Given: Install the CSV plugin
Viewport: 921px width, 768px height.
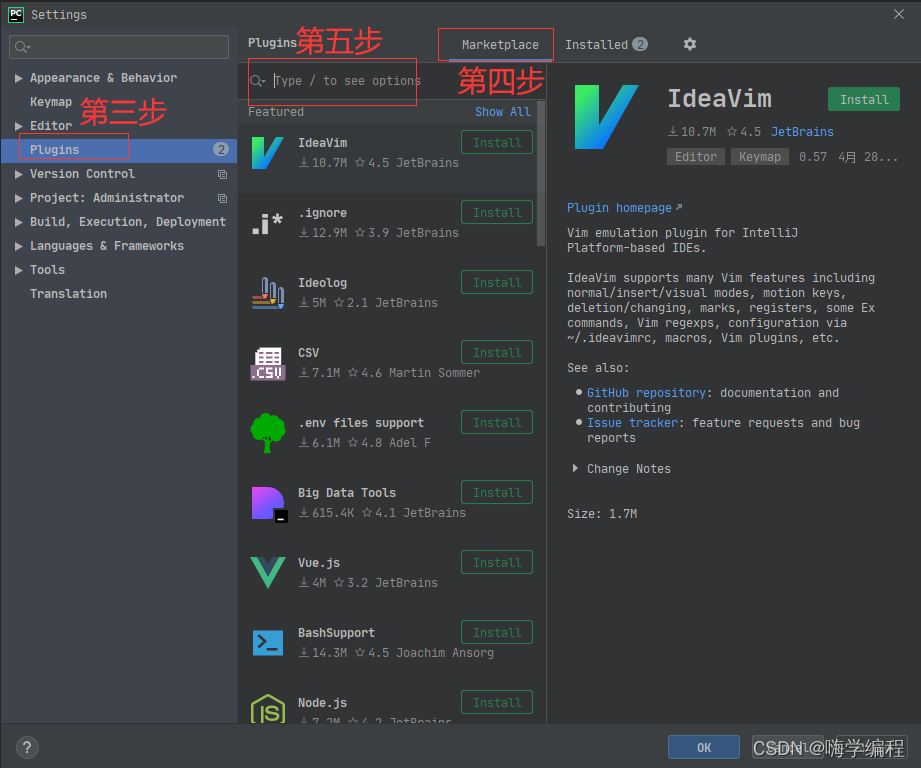Looking at the screenshot, I should (x=497, y=352).
